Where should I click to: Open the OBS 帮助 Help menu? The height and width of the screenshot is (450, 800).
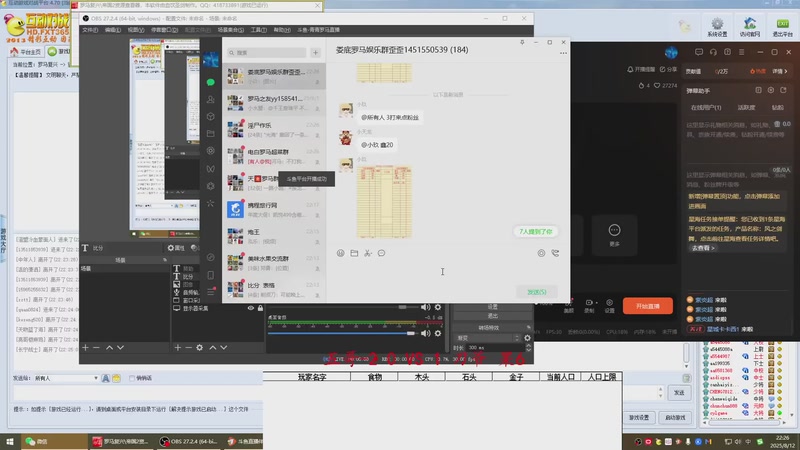282,30
